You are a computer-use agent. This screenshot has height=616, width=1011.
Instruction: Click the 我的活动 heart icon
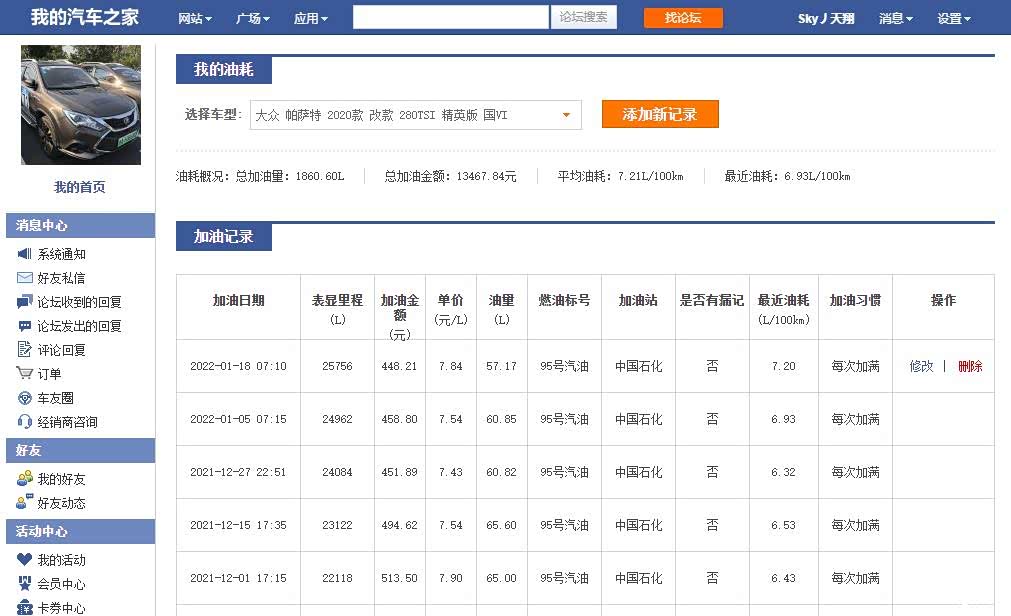pyautogui.click(x=25, y=560)
